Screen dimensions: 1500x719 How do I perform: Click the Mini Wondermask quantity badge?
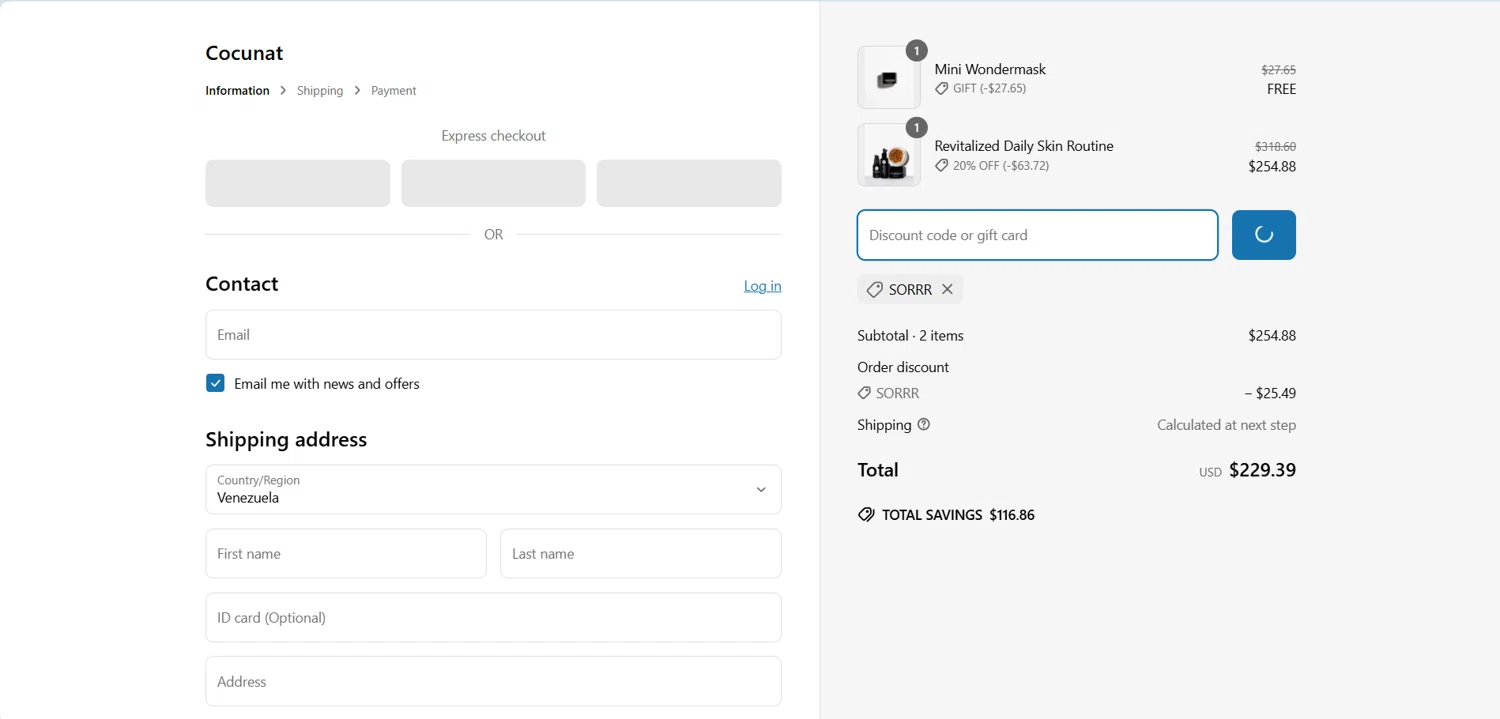916,50
